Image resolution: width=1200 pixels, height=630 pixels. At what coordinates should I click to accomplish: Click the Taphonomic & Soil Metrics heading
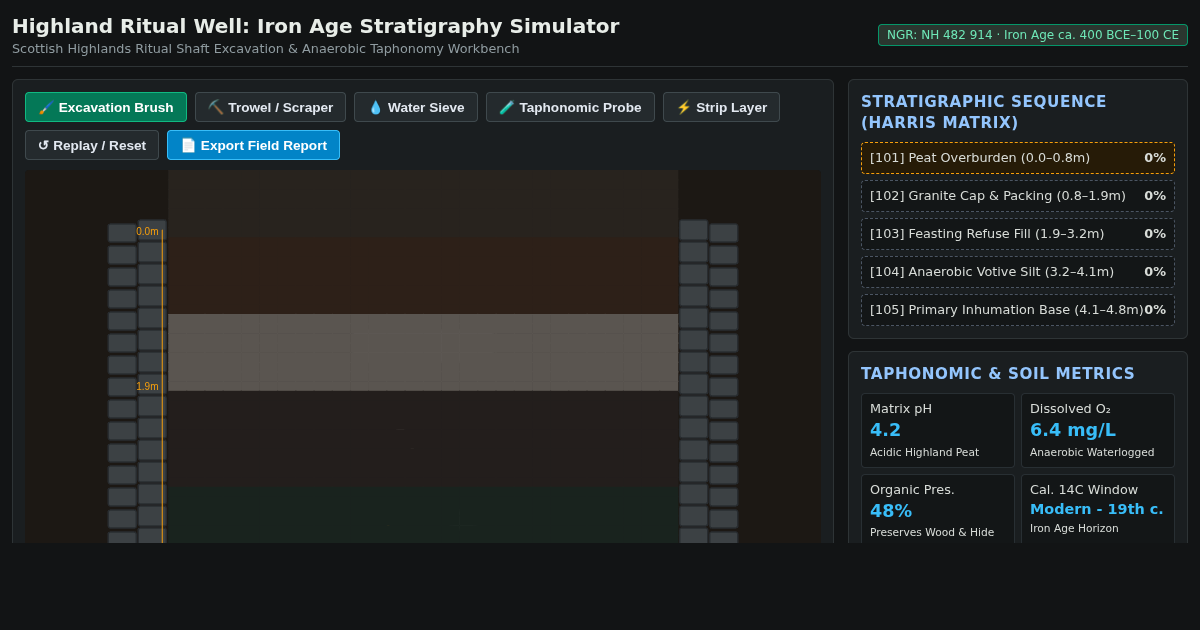click(x=998, y=374)
